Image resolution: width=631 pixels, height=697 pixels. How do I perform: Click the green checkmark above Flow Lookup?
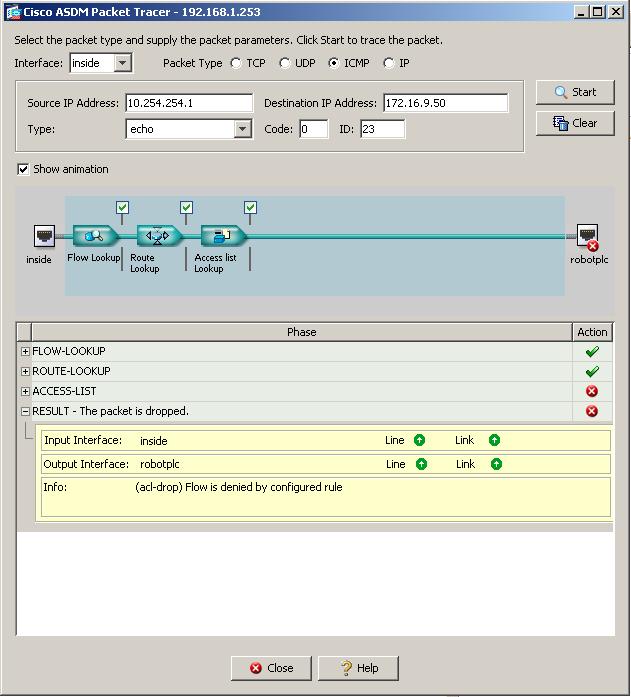pos(123,207)
